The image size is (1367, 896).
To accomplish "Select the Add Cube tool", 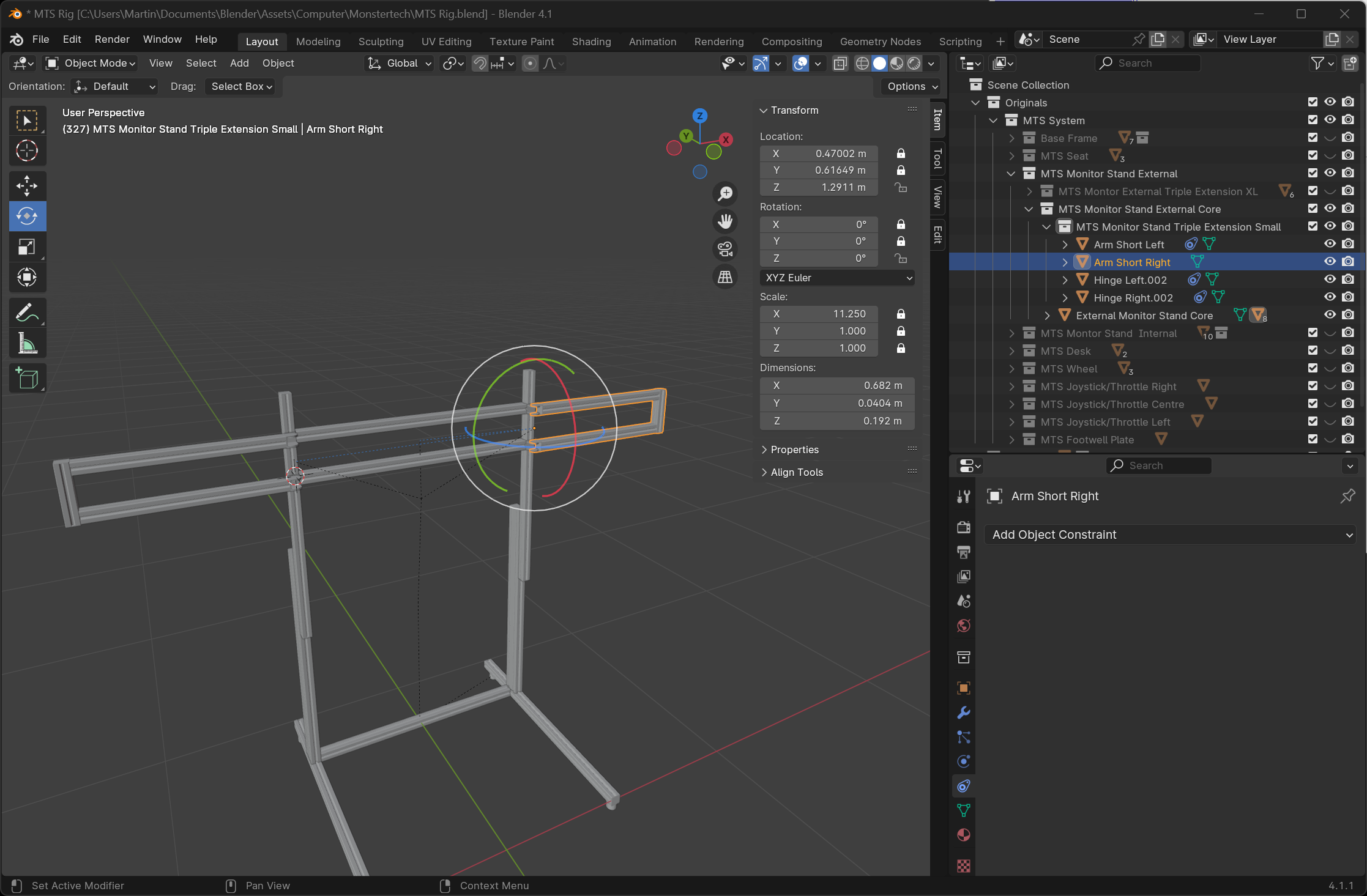I will point(27,379).
